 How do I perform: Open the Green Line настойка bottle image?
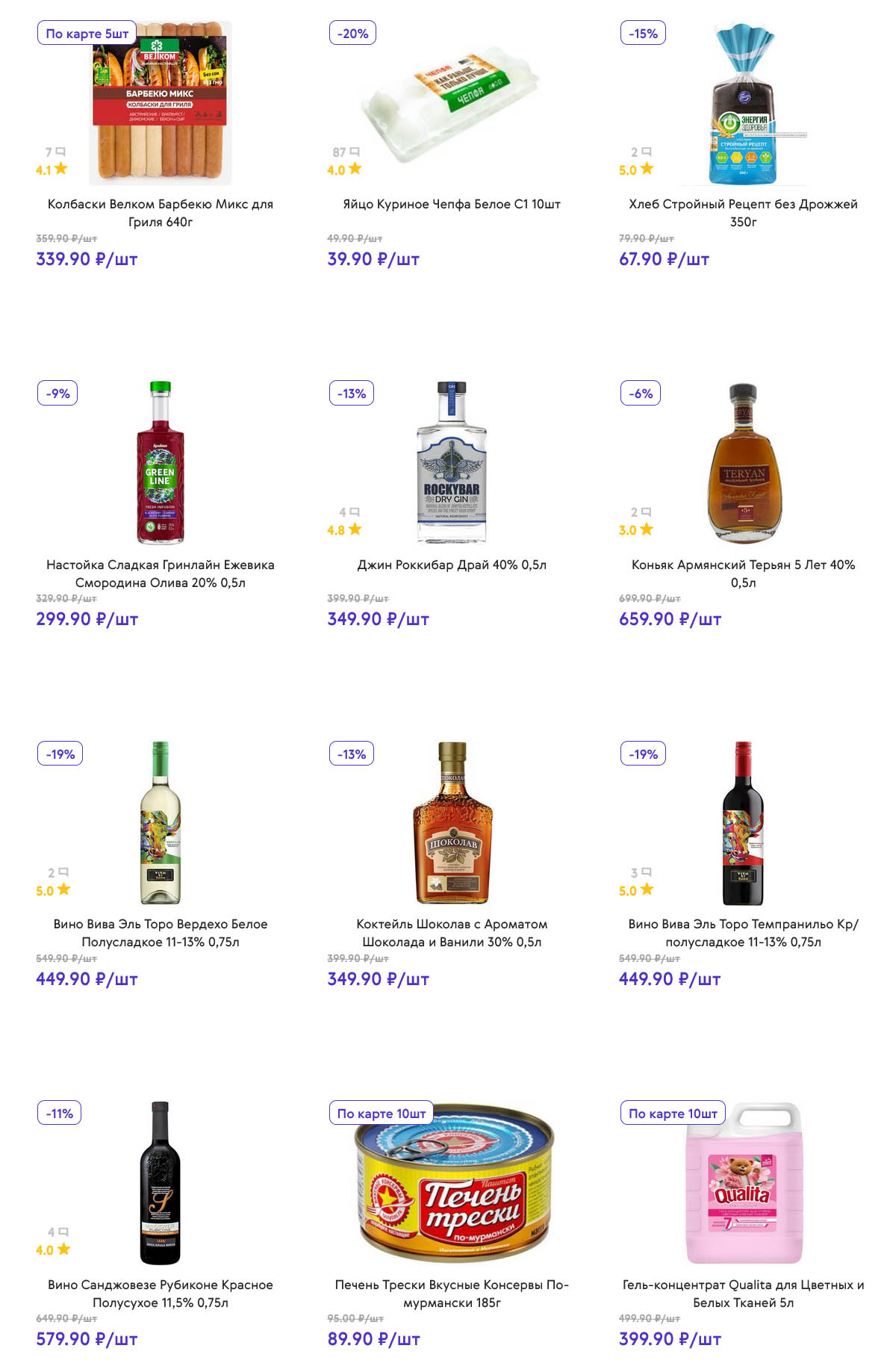[160, 463]
